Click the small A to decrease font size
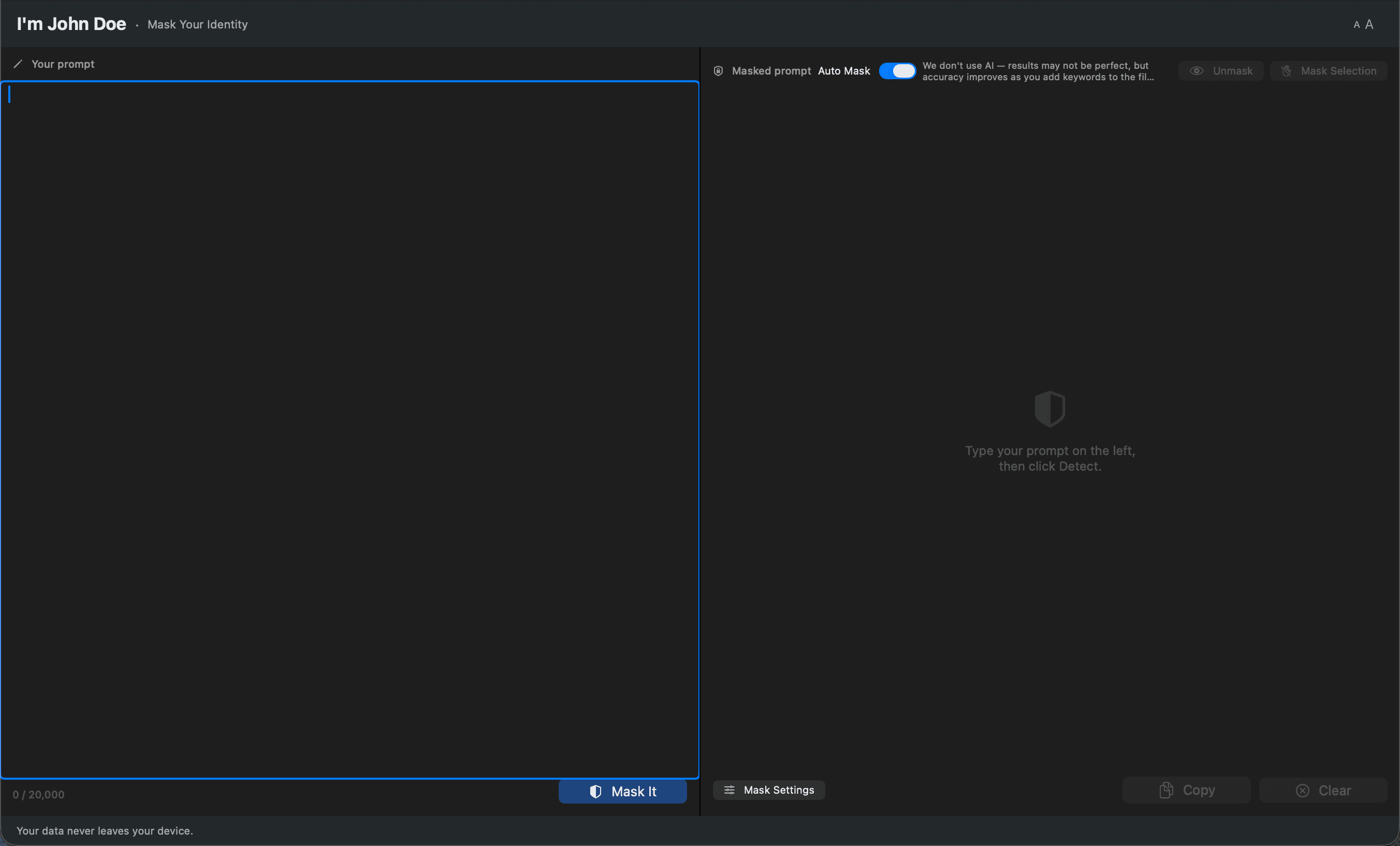This screenshot has height=846, width=1400. (1357, 24)
